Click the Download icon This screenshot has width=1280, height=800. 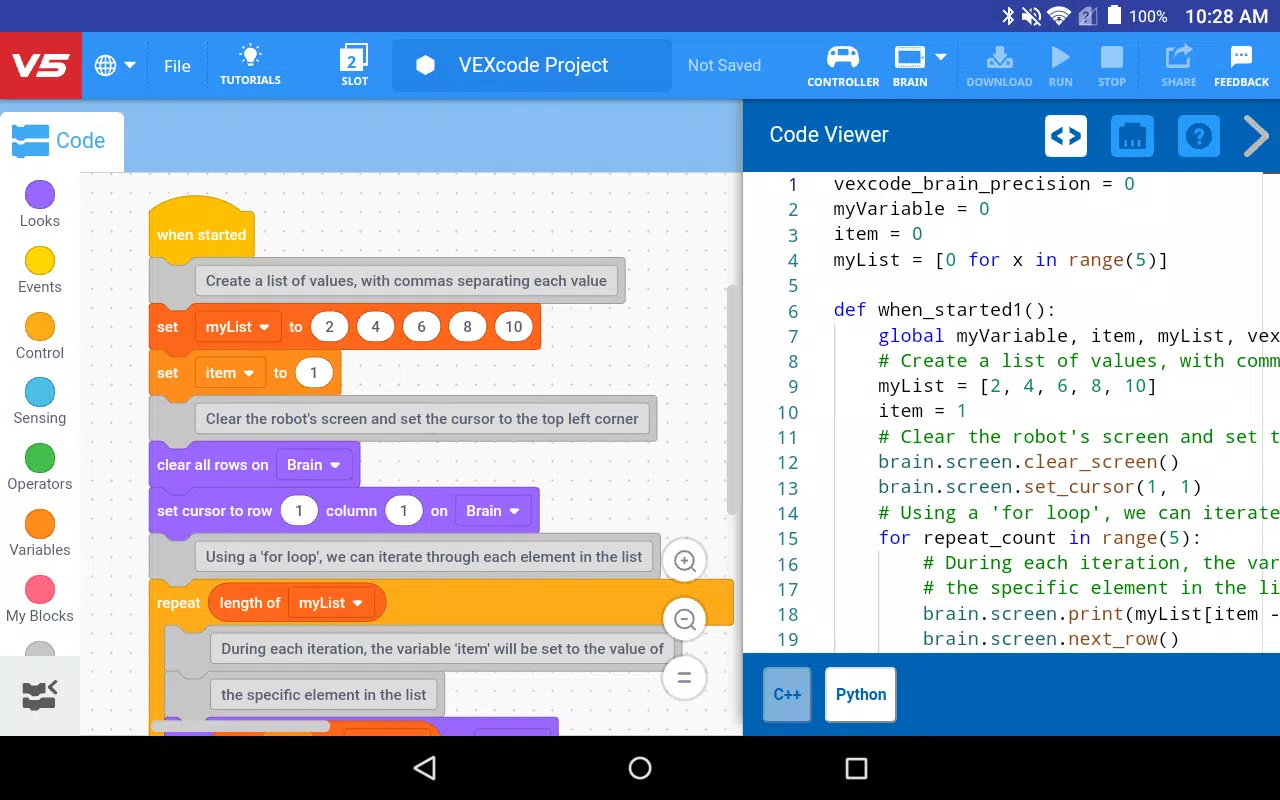999,57
